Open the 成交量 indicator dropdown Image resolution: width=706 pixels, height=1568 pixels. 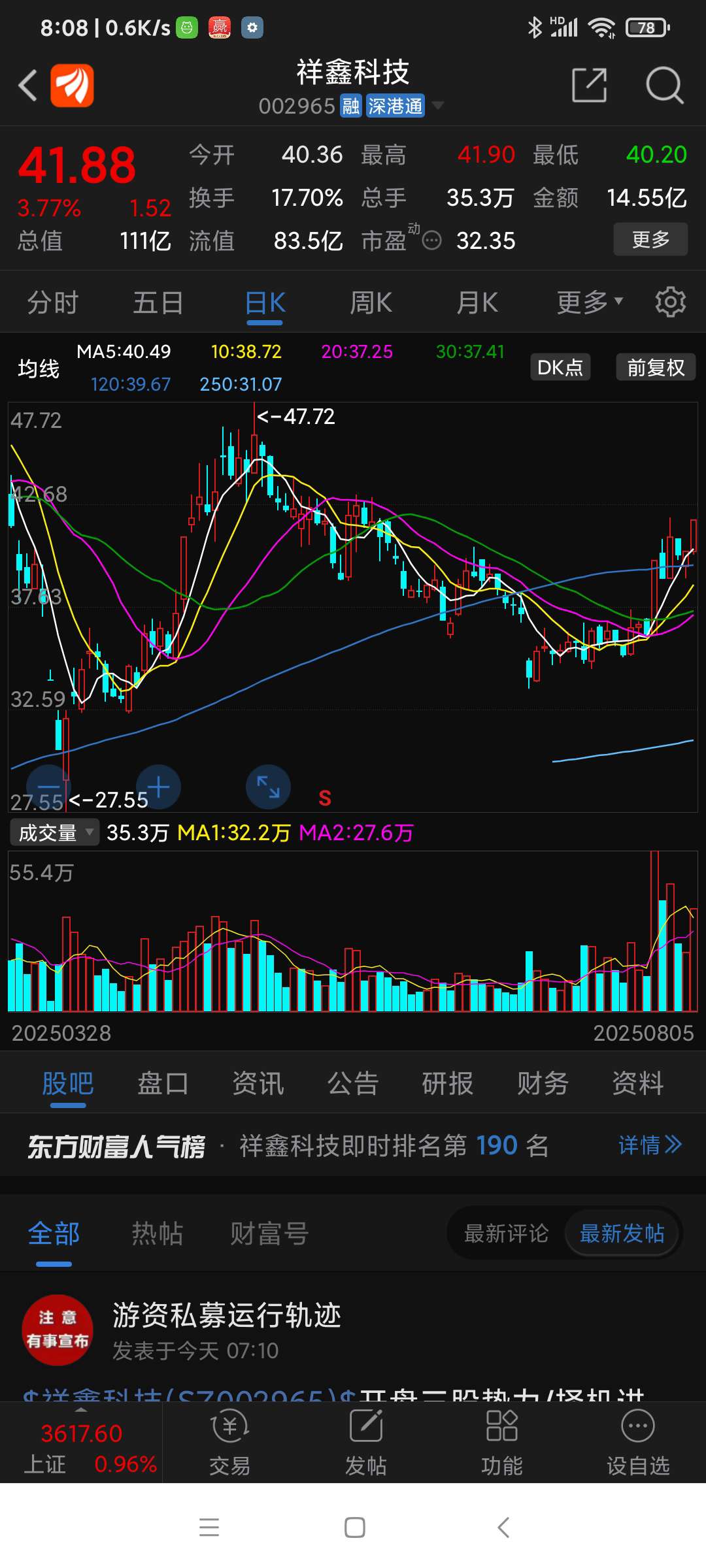tap(55, 832)
